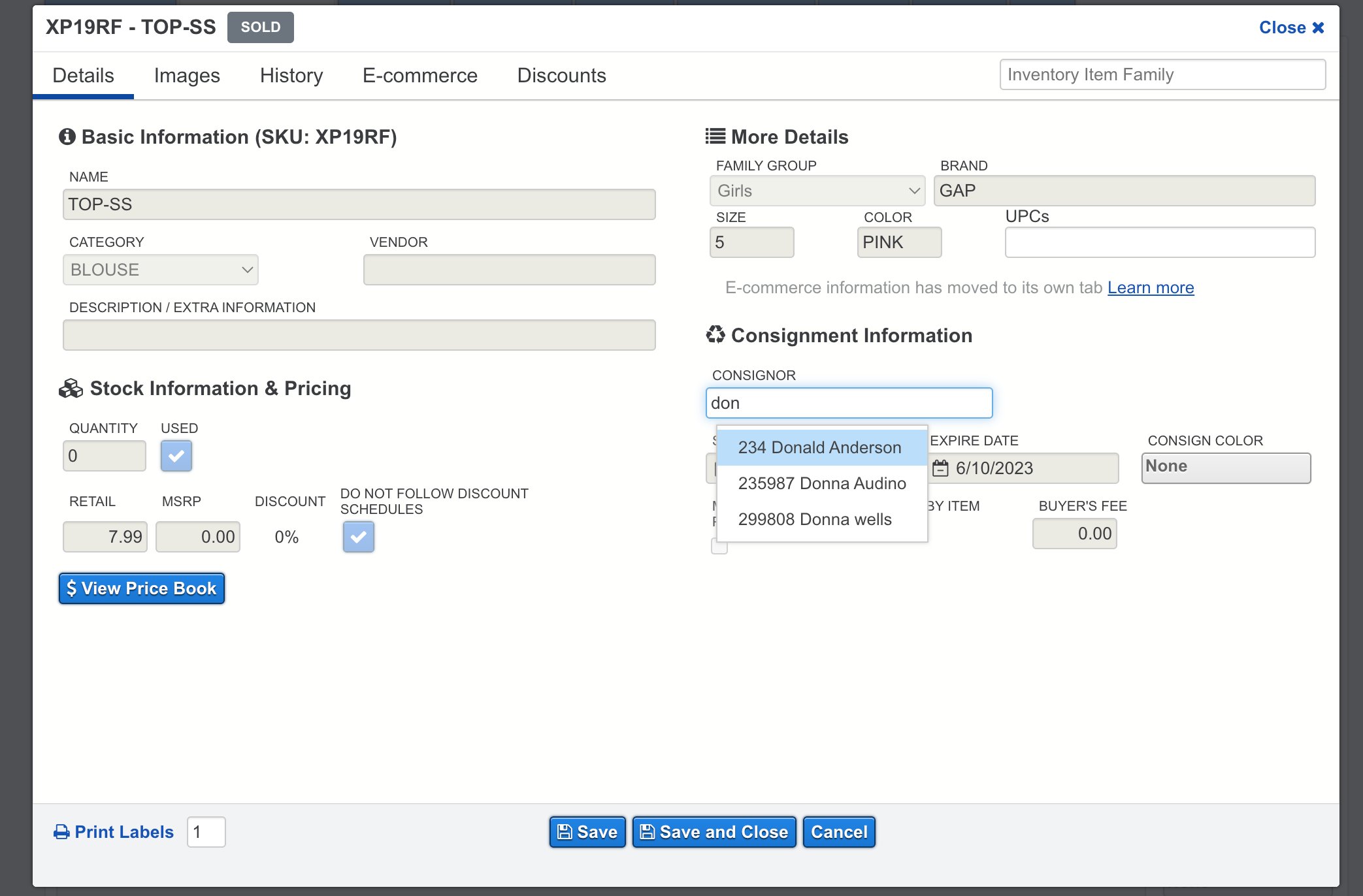Click the X icon beside Close
Image resolution: width=1363 pixels, height=896 pixels.
1319,27
